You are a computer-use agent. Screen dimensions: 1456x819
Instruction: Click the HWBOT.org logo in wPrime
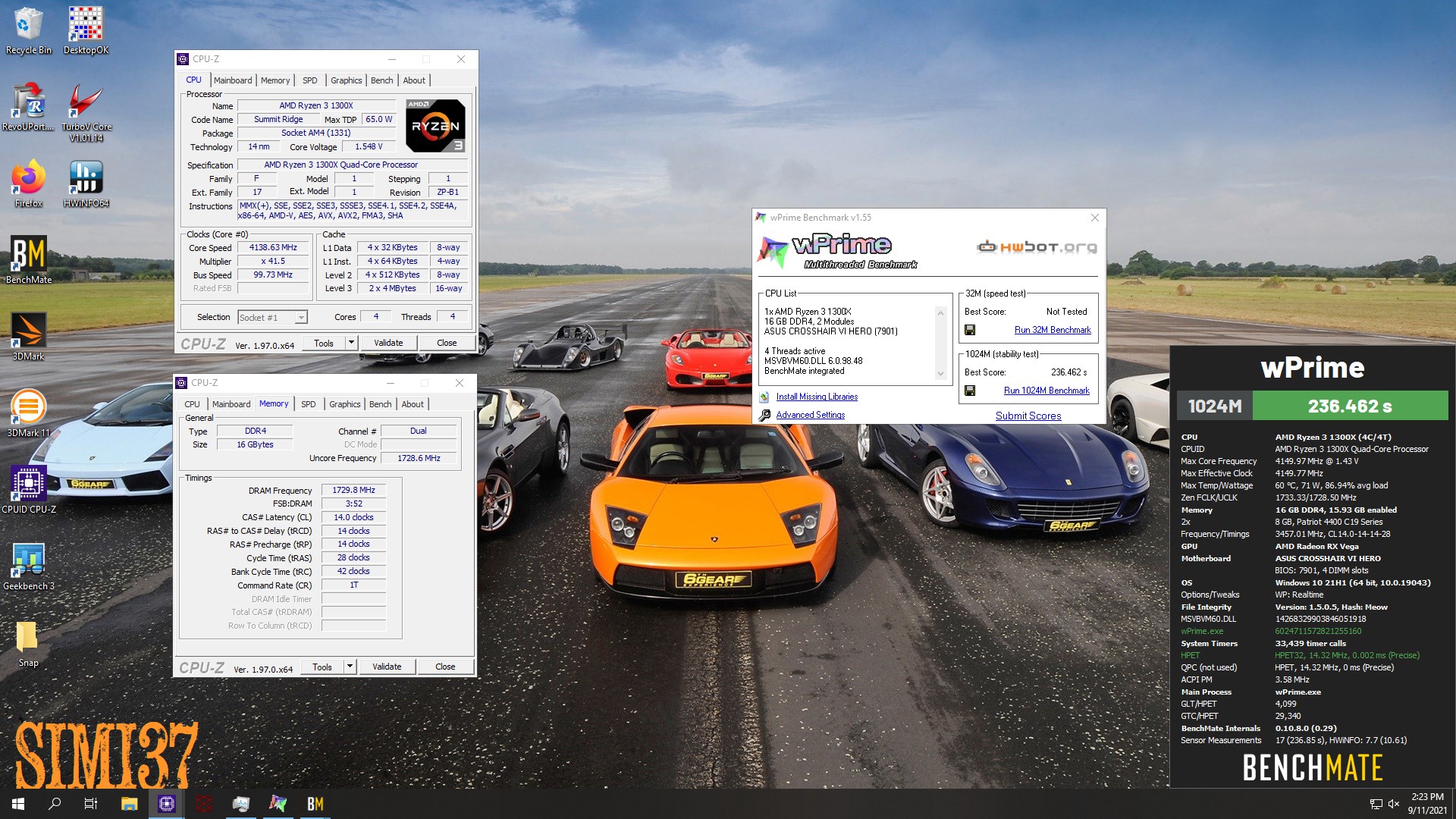tap(1037, 246)
